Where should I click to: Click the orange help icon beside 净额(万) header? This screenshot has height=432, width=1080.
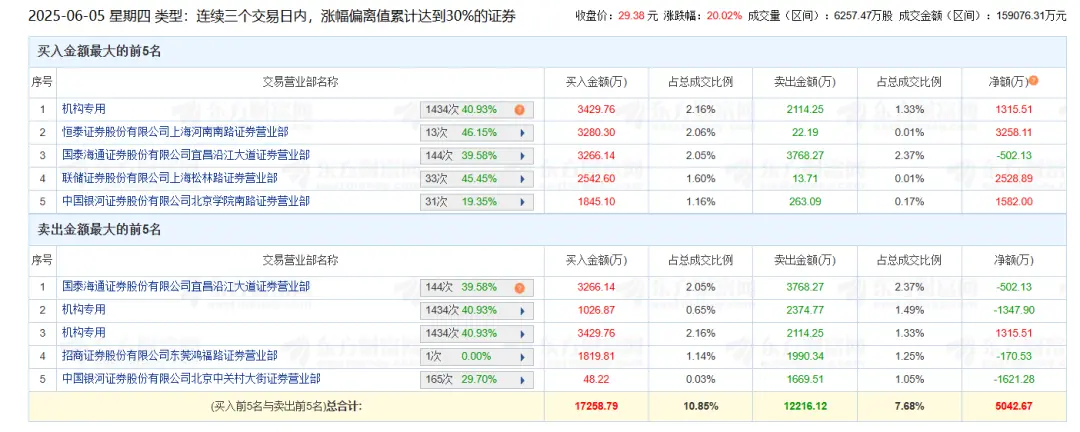[1033, 81]
